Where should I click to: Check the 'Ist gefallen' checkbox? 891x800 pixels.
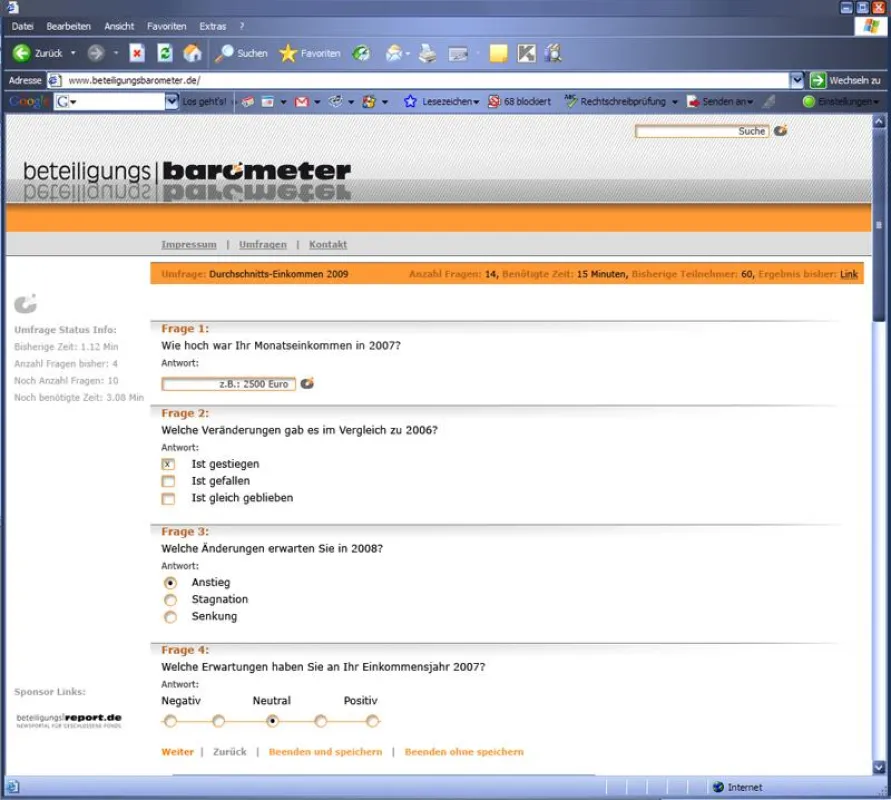click(x=168, y=481)
